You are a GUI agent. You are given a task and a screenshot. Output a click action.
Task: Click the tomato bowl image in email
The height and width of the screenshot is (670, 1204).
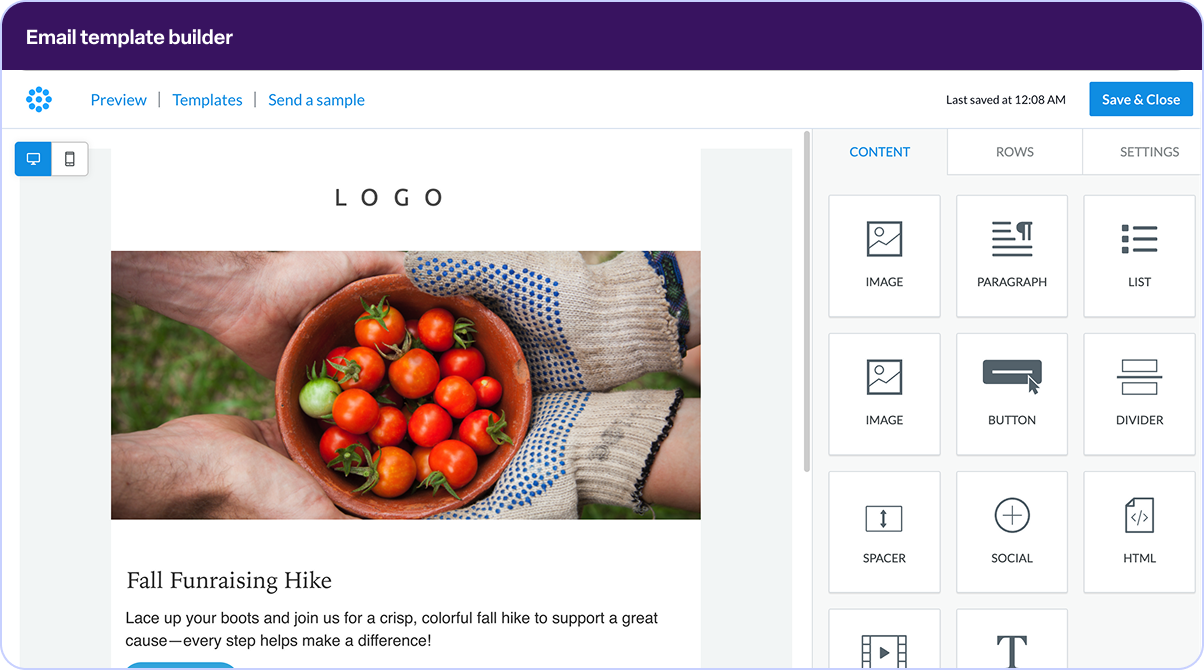405,385
